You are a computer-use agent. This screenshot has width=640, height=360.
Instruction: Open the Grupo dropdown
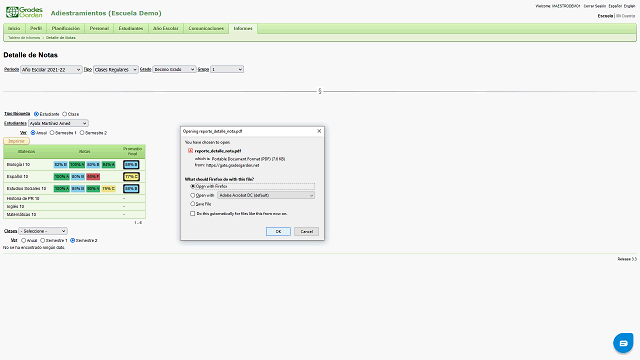227,69
